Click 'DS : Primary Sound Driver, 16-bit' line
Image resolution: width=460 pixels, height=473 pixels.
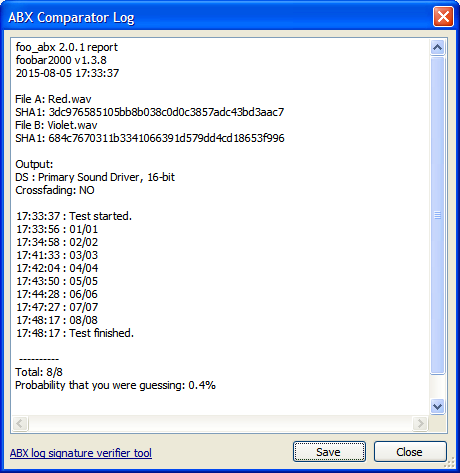point(95,177)
